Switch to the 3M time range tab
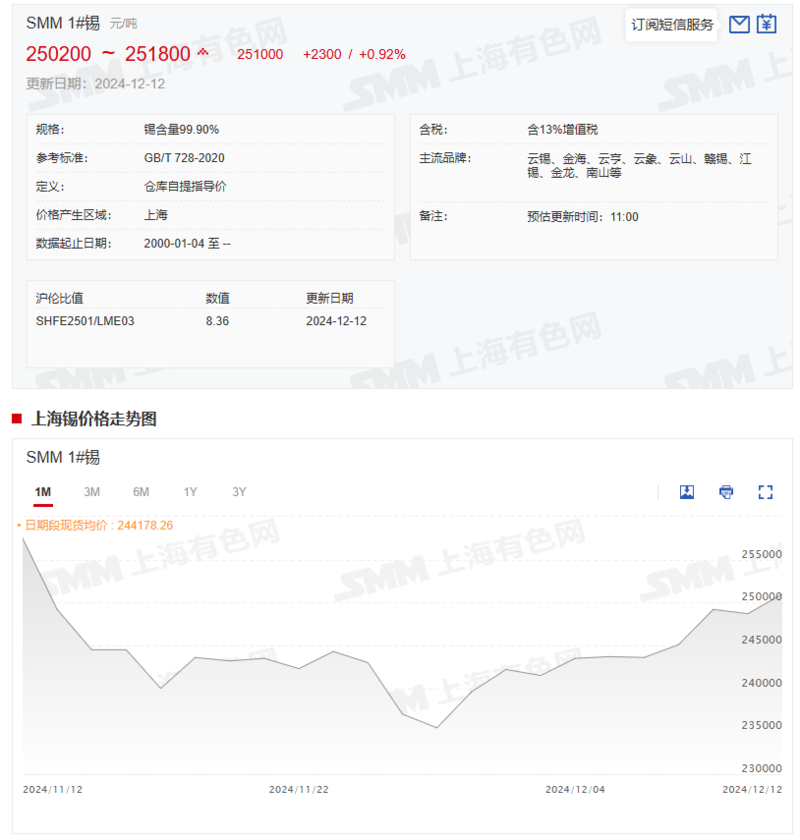Viewport: 800px width, 840px height. coord(92,492)
